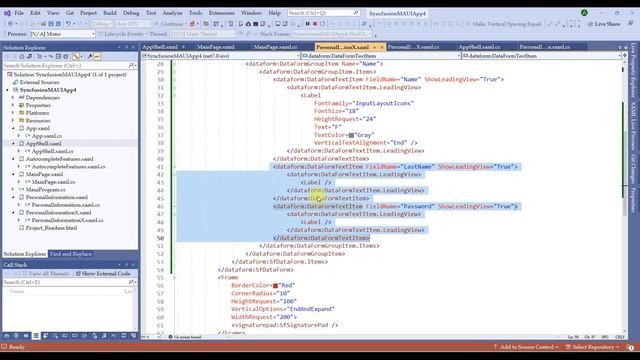Toggle Show External Code in Call Stack

pos(103,273)
